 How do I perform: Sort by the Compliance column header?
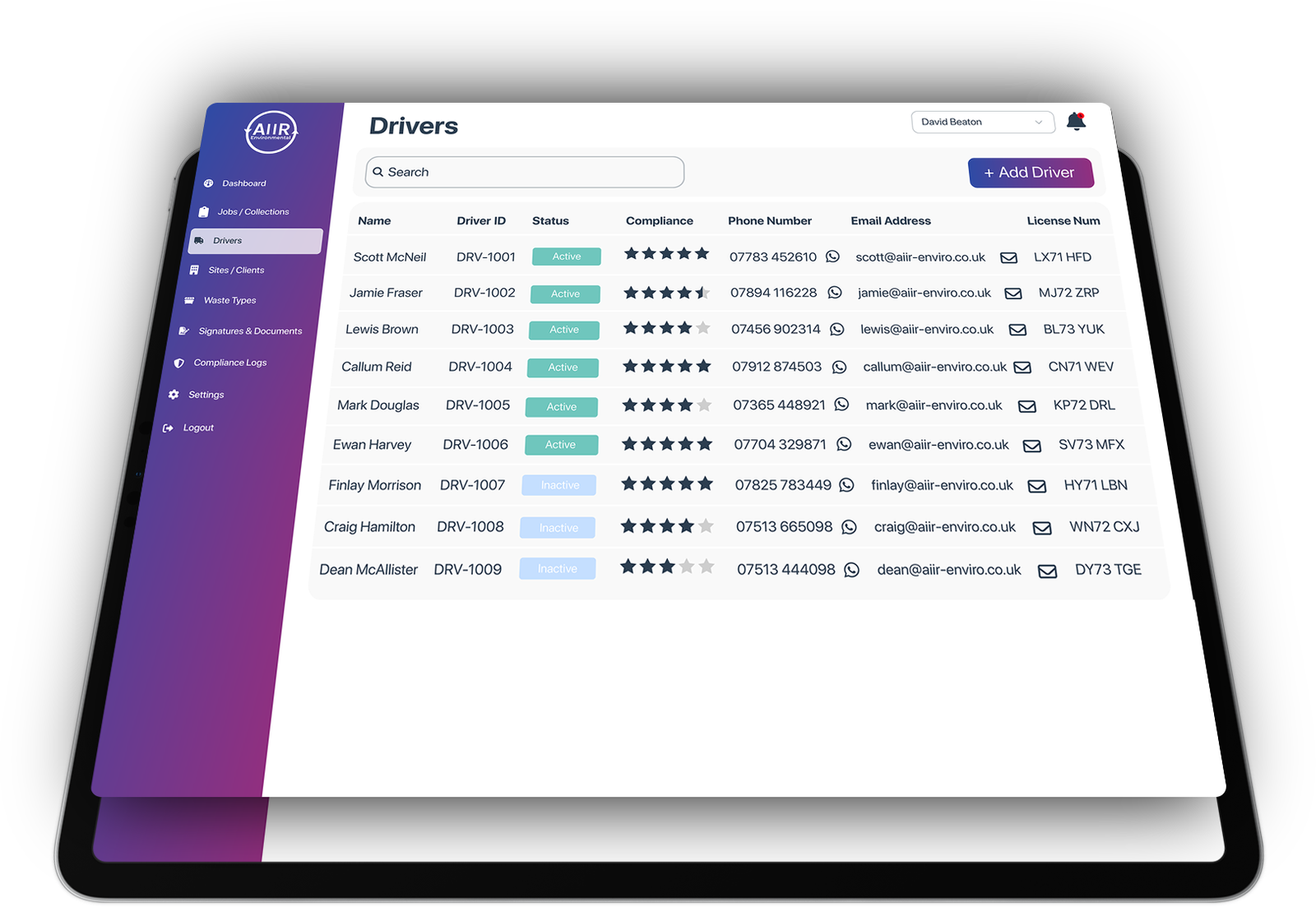click(659, 220)
